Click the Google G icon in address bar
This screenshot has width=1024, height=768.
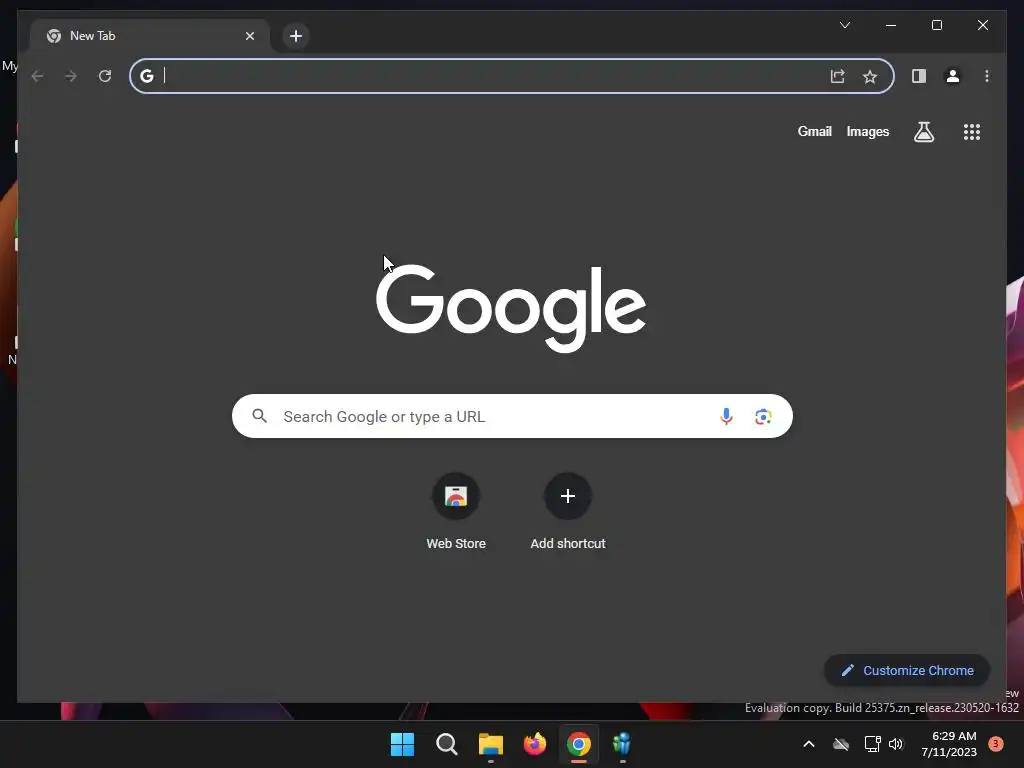146,76
